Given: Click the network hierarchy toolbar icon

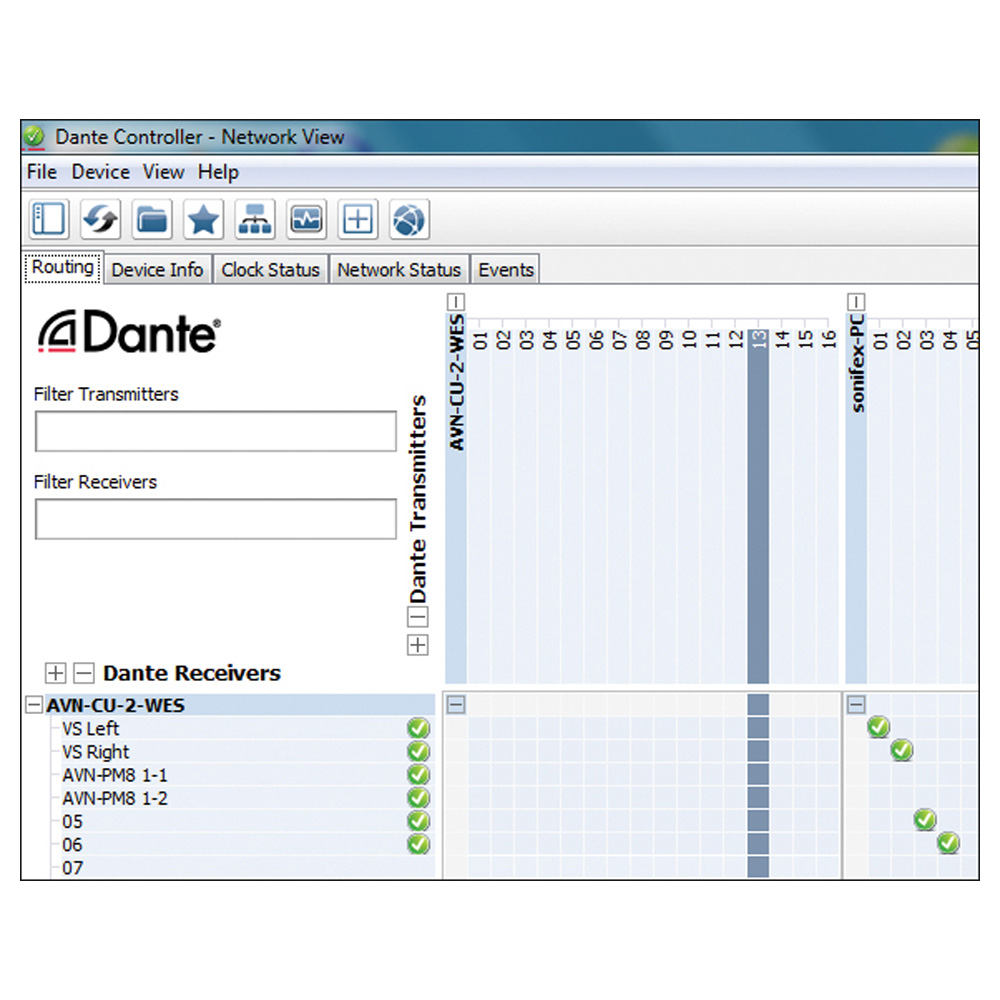Looking at the screenshot, I should pos(255,219).
